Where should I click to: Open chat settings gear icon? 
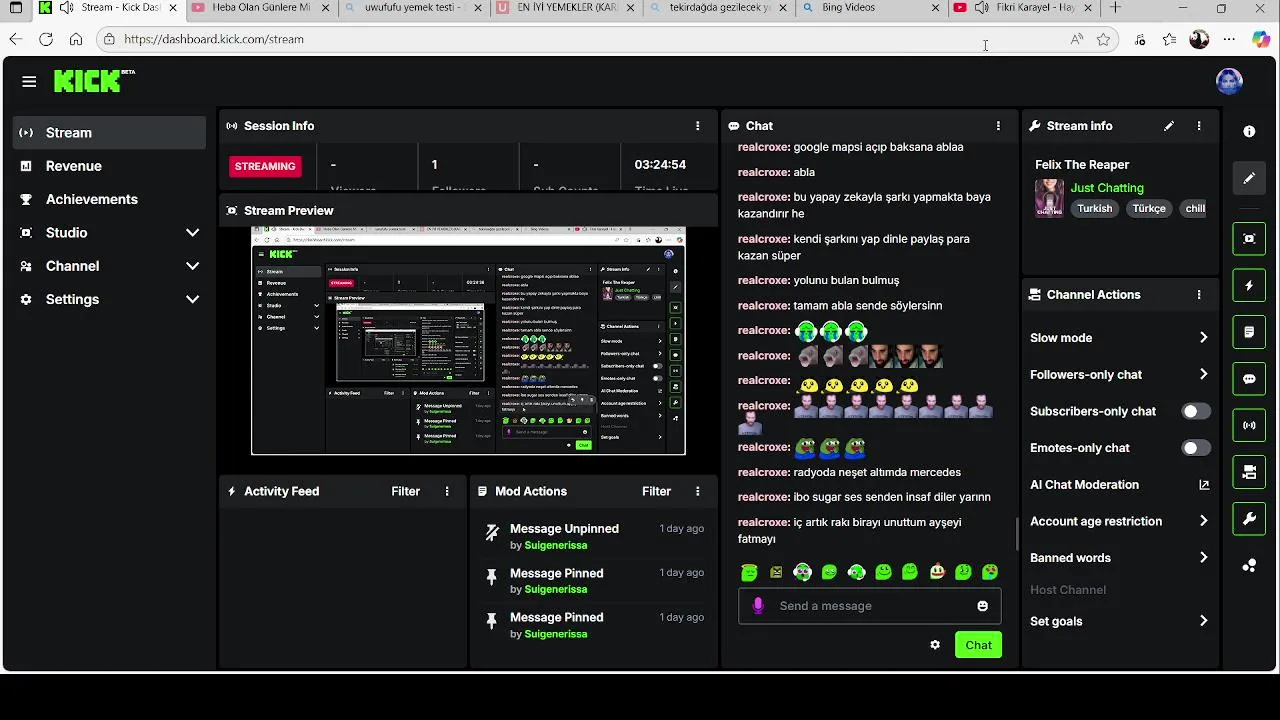935,645
